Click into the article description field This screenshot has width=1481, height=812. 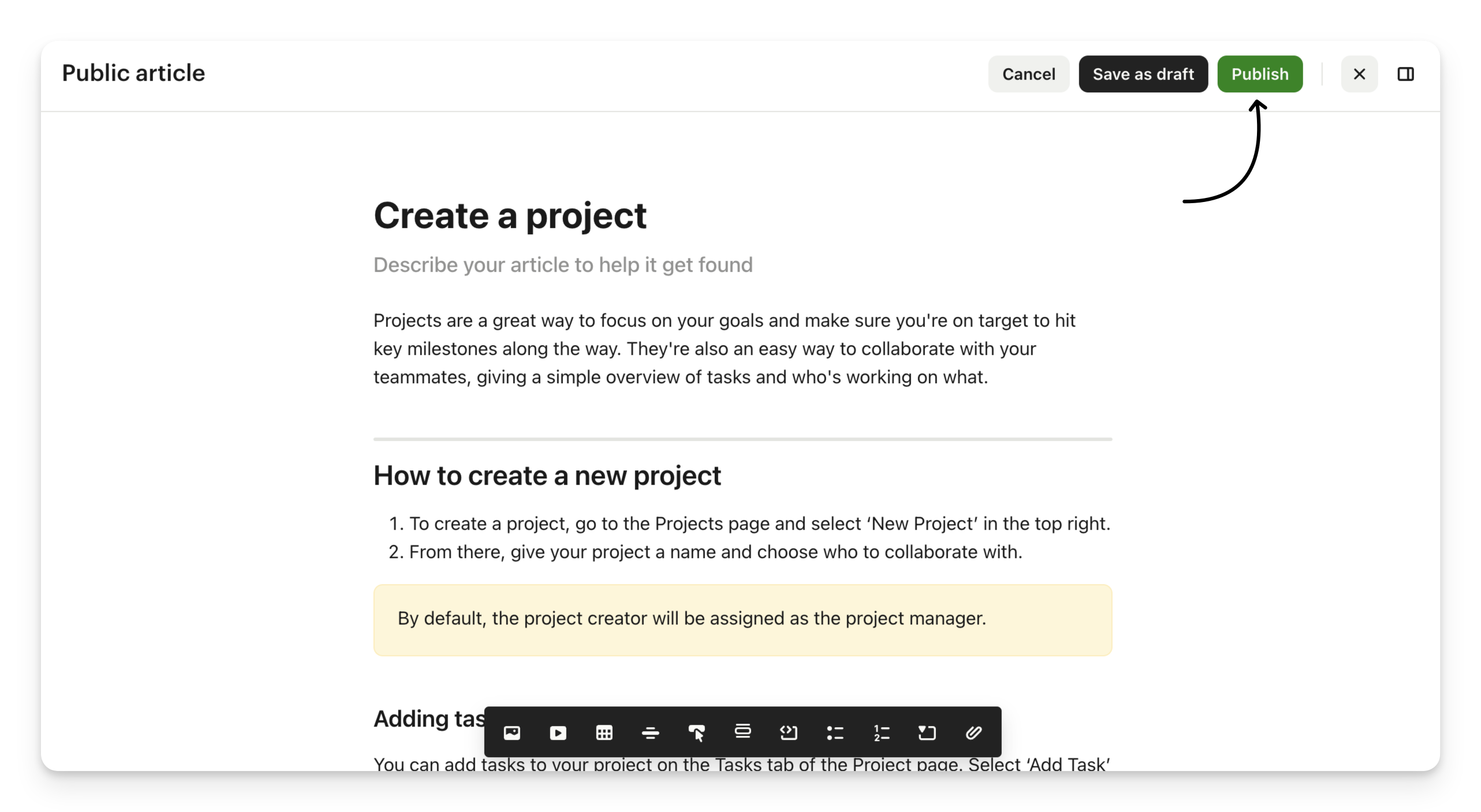[x=563, y=265]
